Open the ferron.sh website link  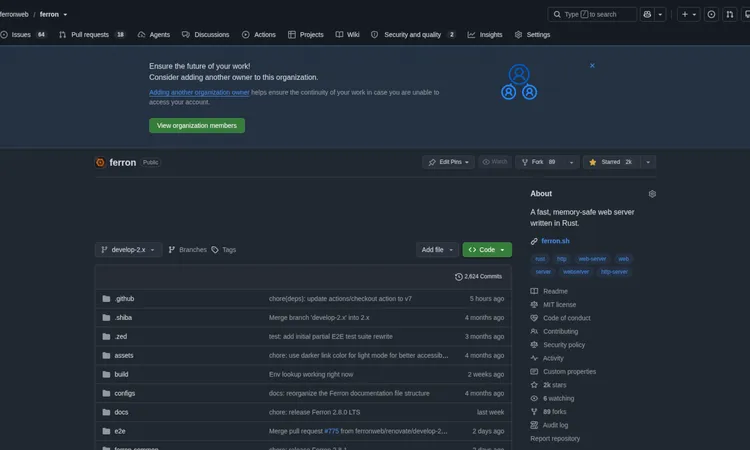[x=555, y=241]
